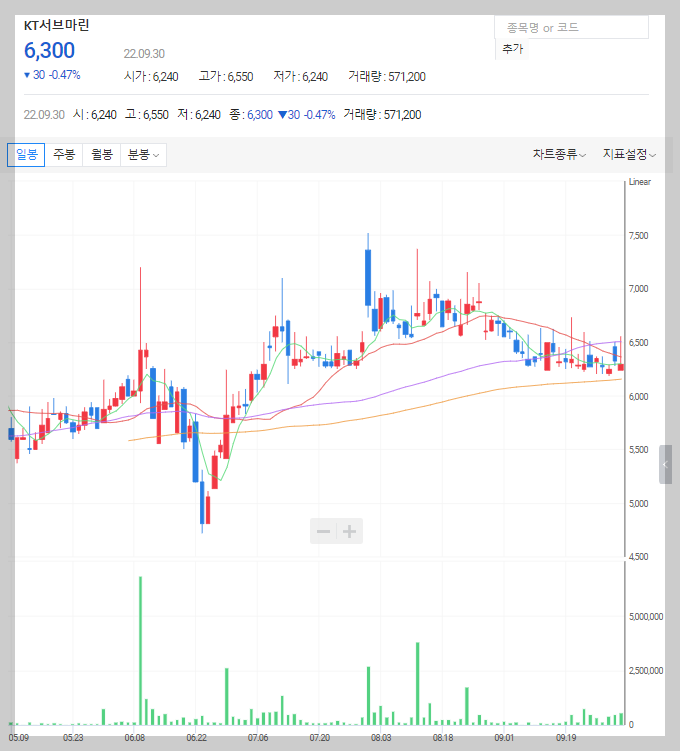Click the KT서브마린 stock name
This screenshot has height=751, width=680.
(x=57, y=25)
